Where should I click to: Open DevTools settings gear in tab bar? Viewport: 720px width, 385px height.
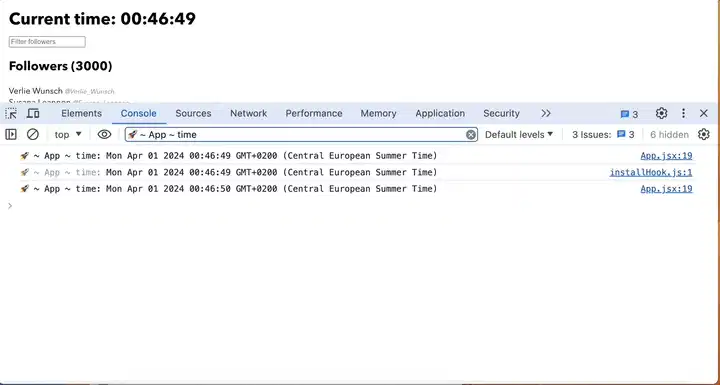(661, 113)
